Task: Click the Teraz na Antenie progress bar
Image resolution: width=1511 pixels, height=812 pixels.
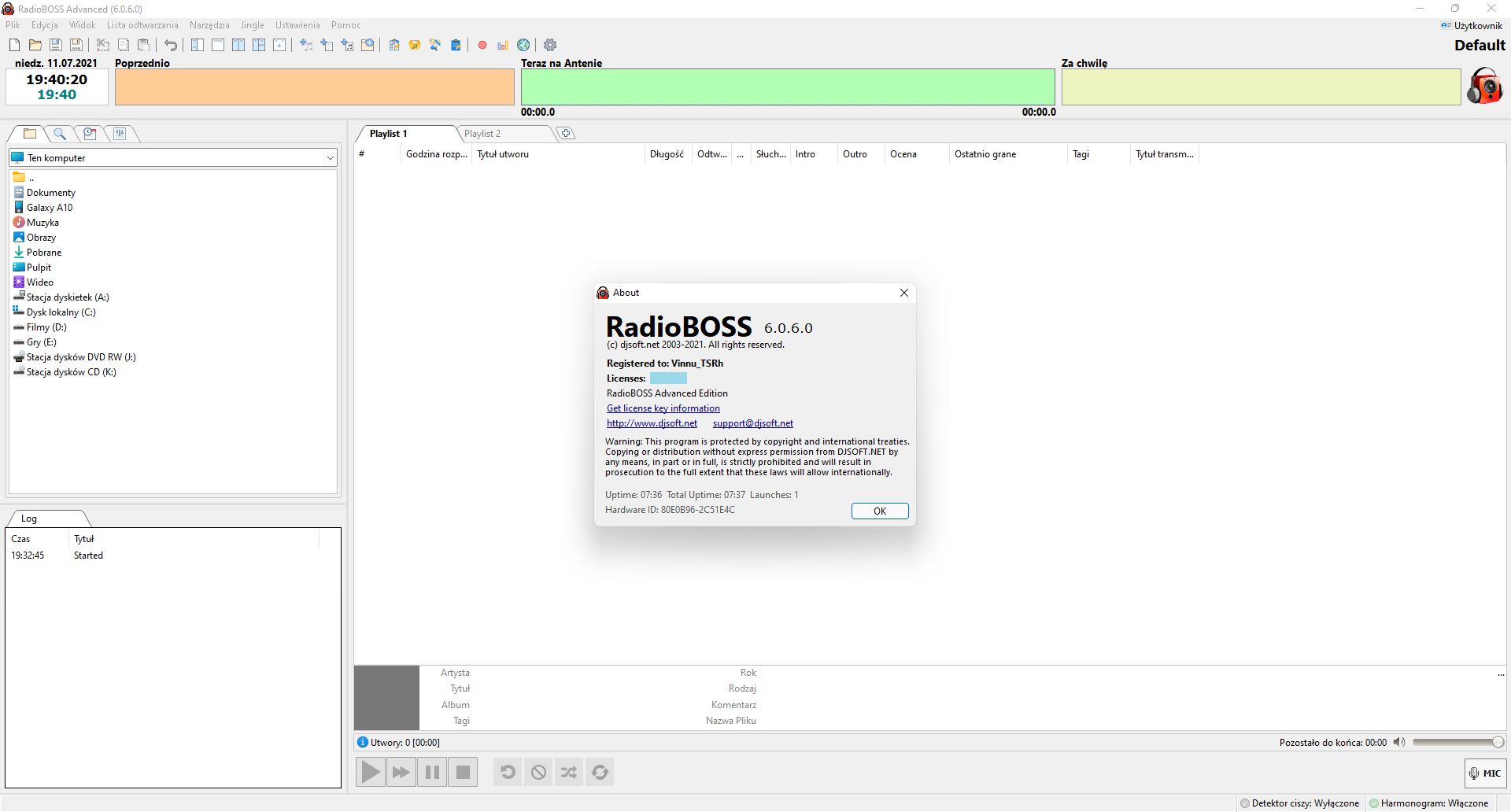Action: (788, 87)
